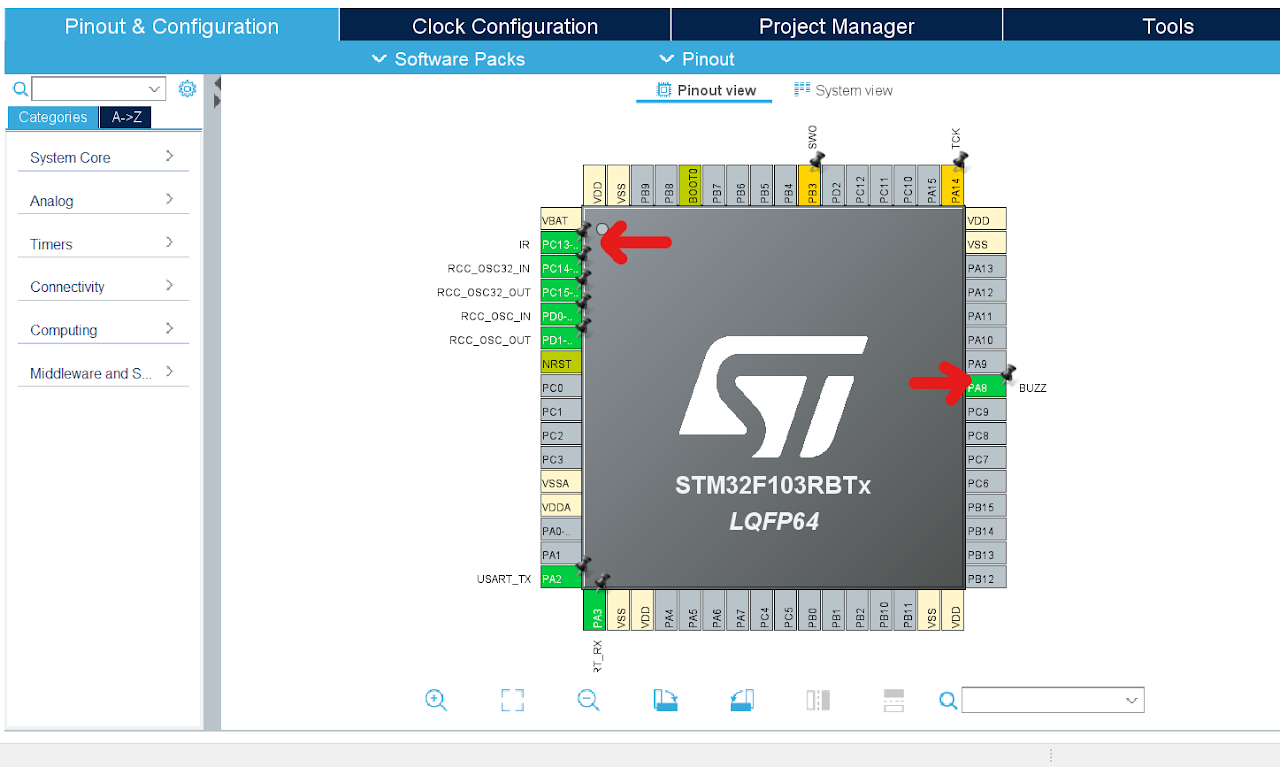Select the green PA8 pin labeled BUZZ

(984, 386)
